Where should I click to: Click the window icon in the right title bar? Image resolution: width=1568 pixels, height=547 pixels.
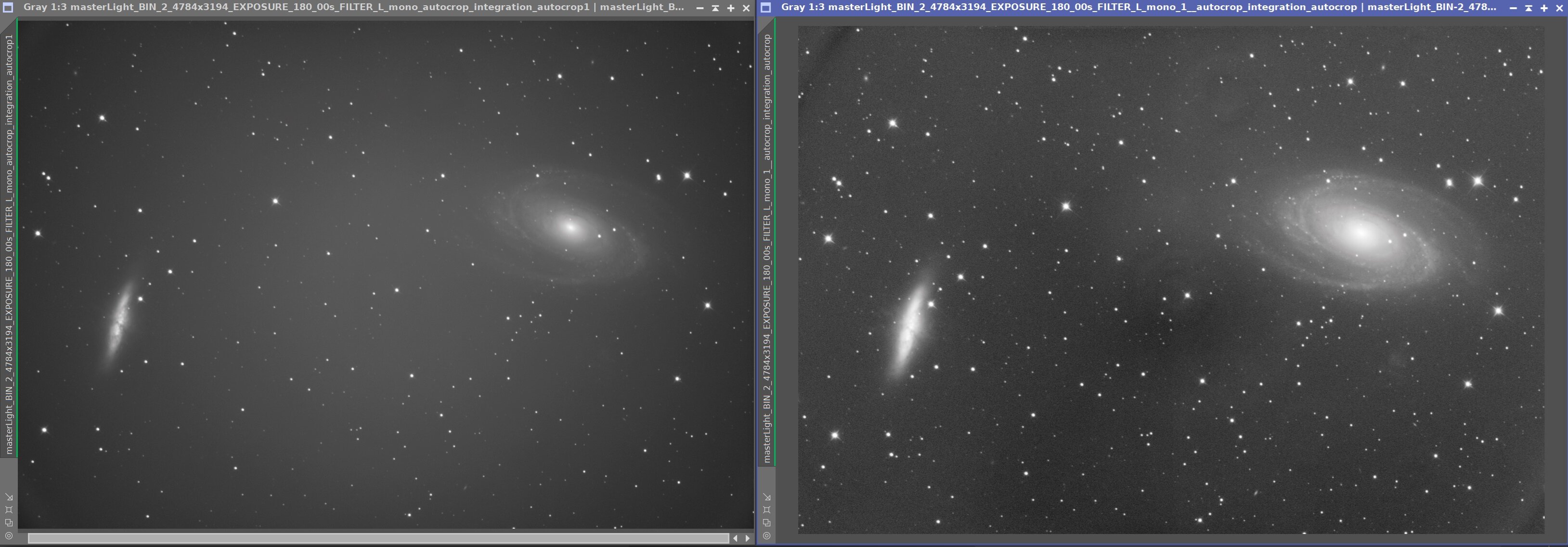pyautogui.click(x=766, y=7)
